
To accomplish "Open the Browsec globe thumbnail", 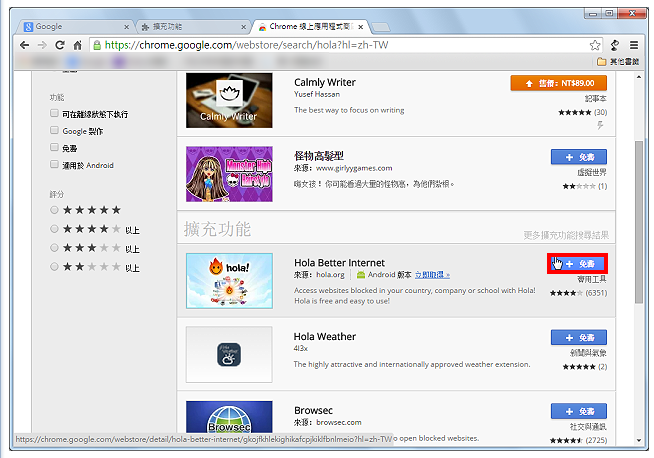I will (x=229, y=417).
